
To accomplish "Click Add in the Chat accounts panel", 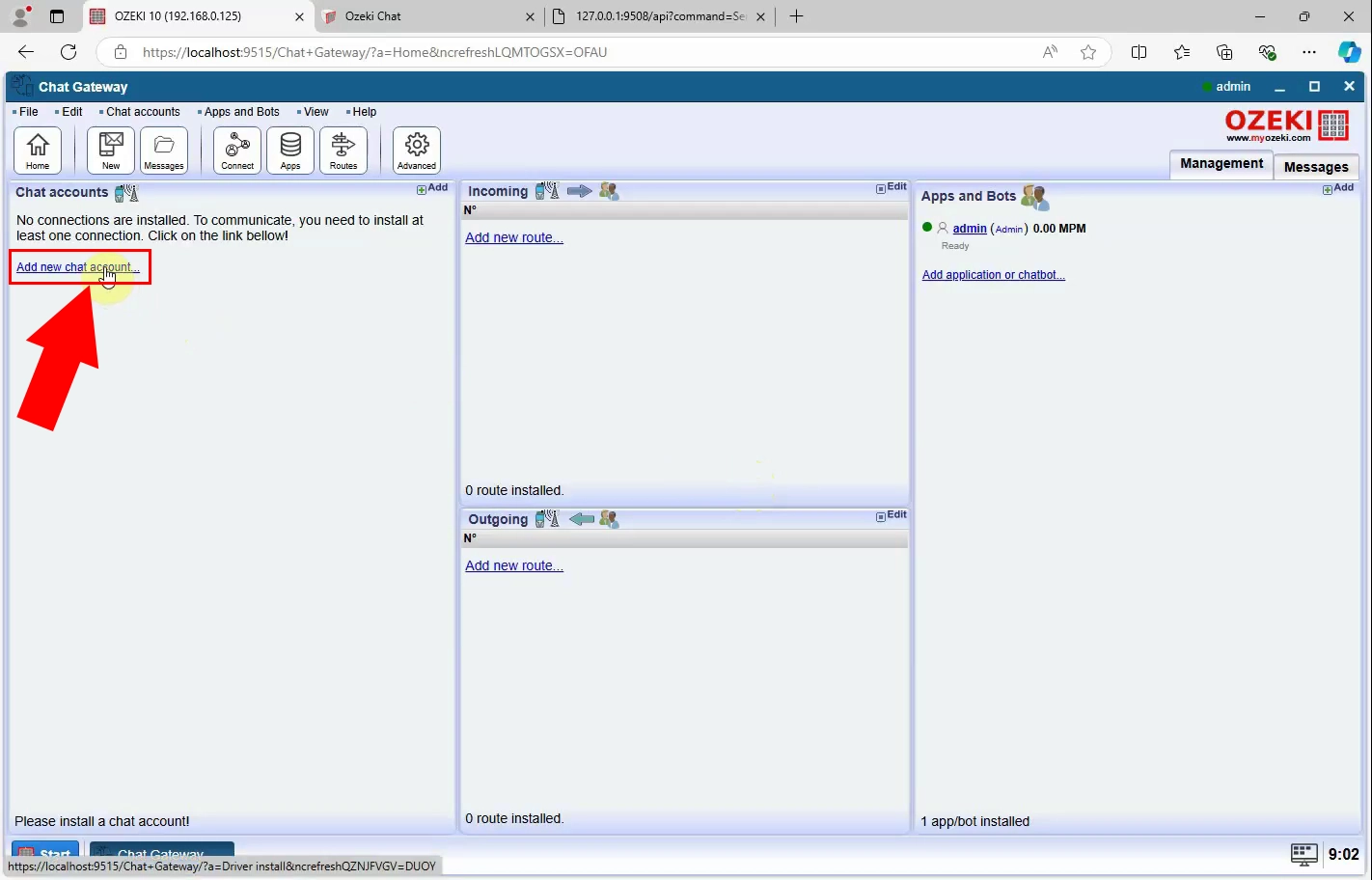I will pos(432,188).
